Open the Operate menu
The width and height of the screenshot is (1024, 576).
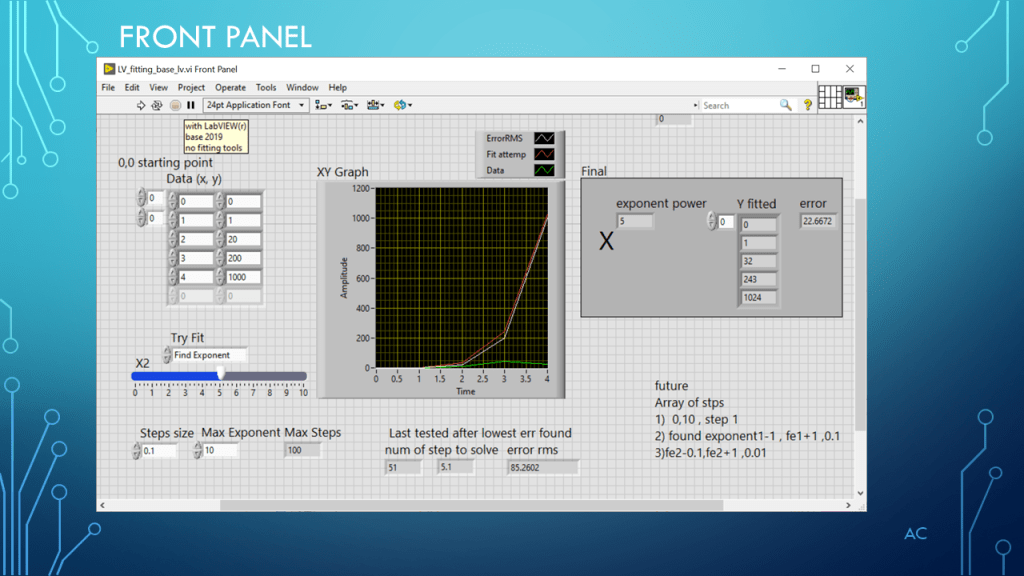point(230,88)
